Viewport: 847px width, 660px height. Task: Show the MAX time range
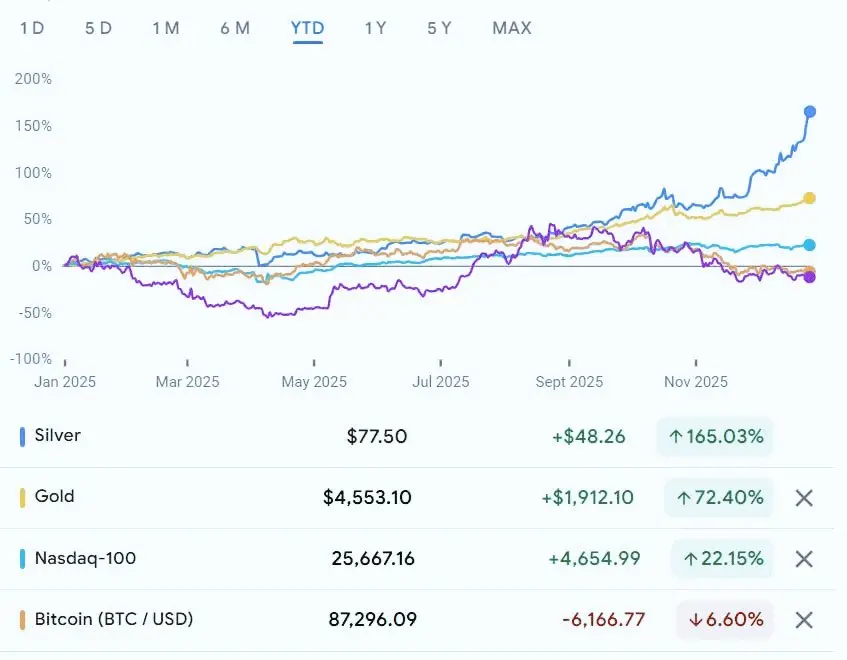point(512,28)
